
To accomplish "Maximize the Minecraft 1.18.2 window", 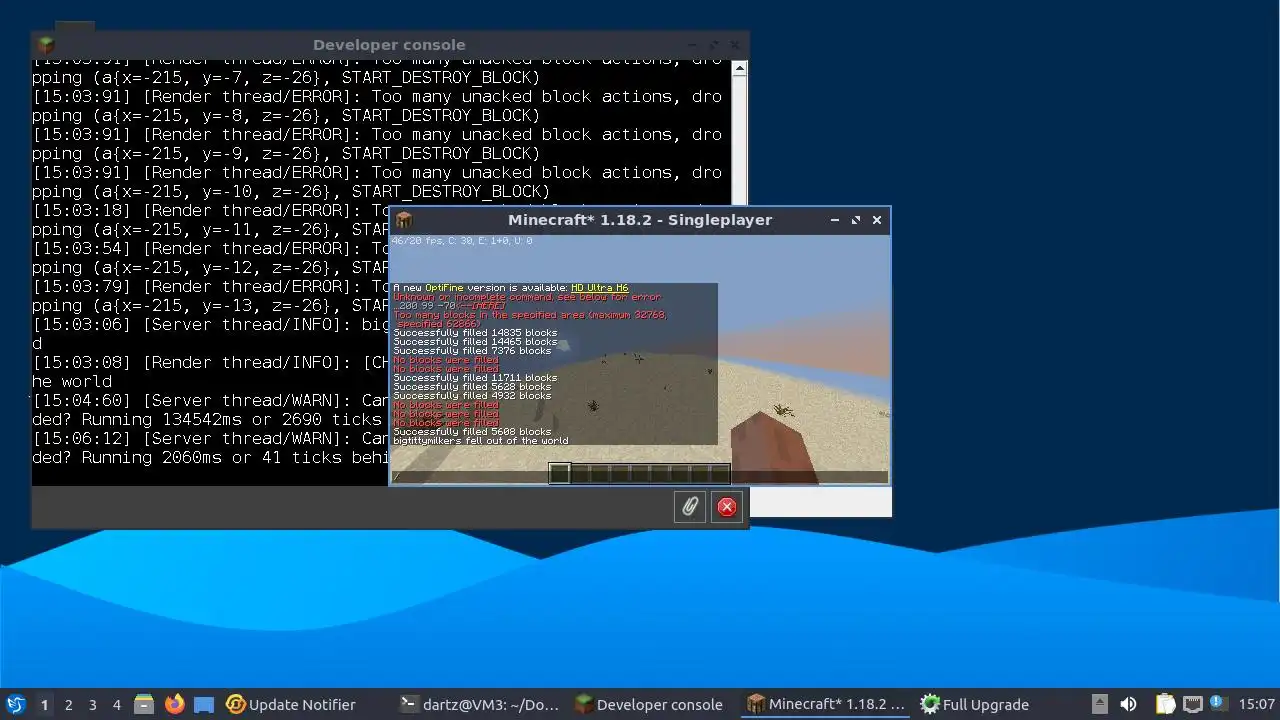I will coord(856,220).
